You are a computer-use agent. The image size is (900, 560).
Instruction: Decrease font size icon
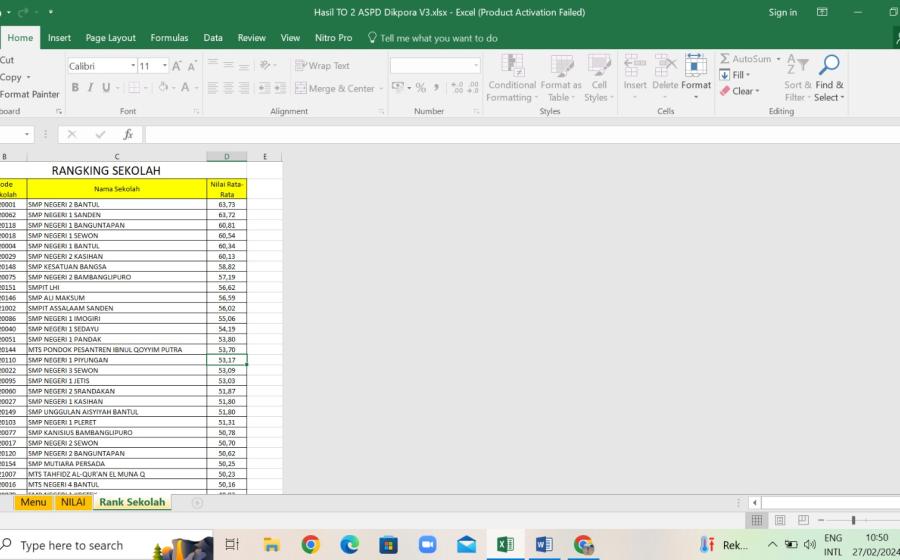(x=192, y=66)
